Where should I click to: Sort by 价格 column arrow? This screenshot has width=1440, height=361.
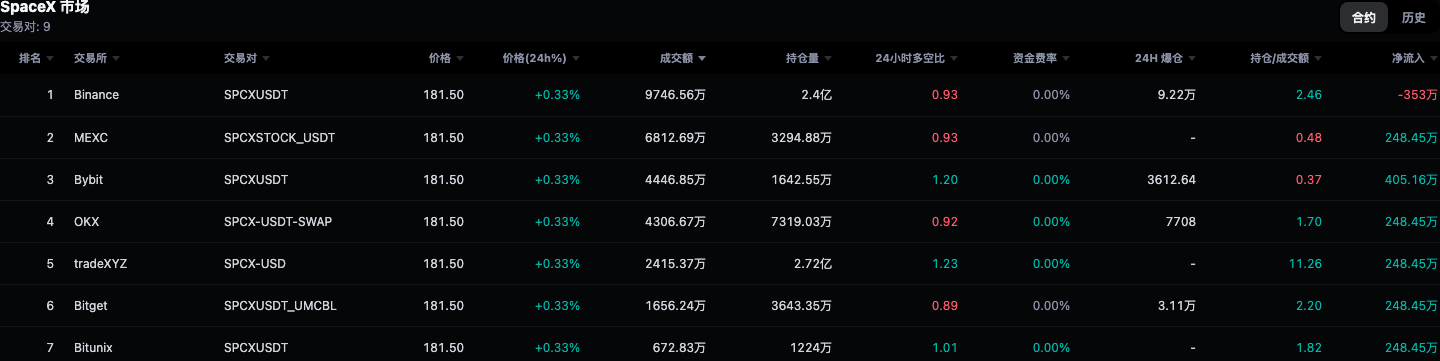click(x=459, y=59)
